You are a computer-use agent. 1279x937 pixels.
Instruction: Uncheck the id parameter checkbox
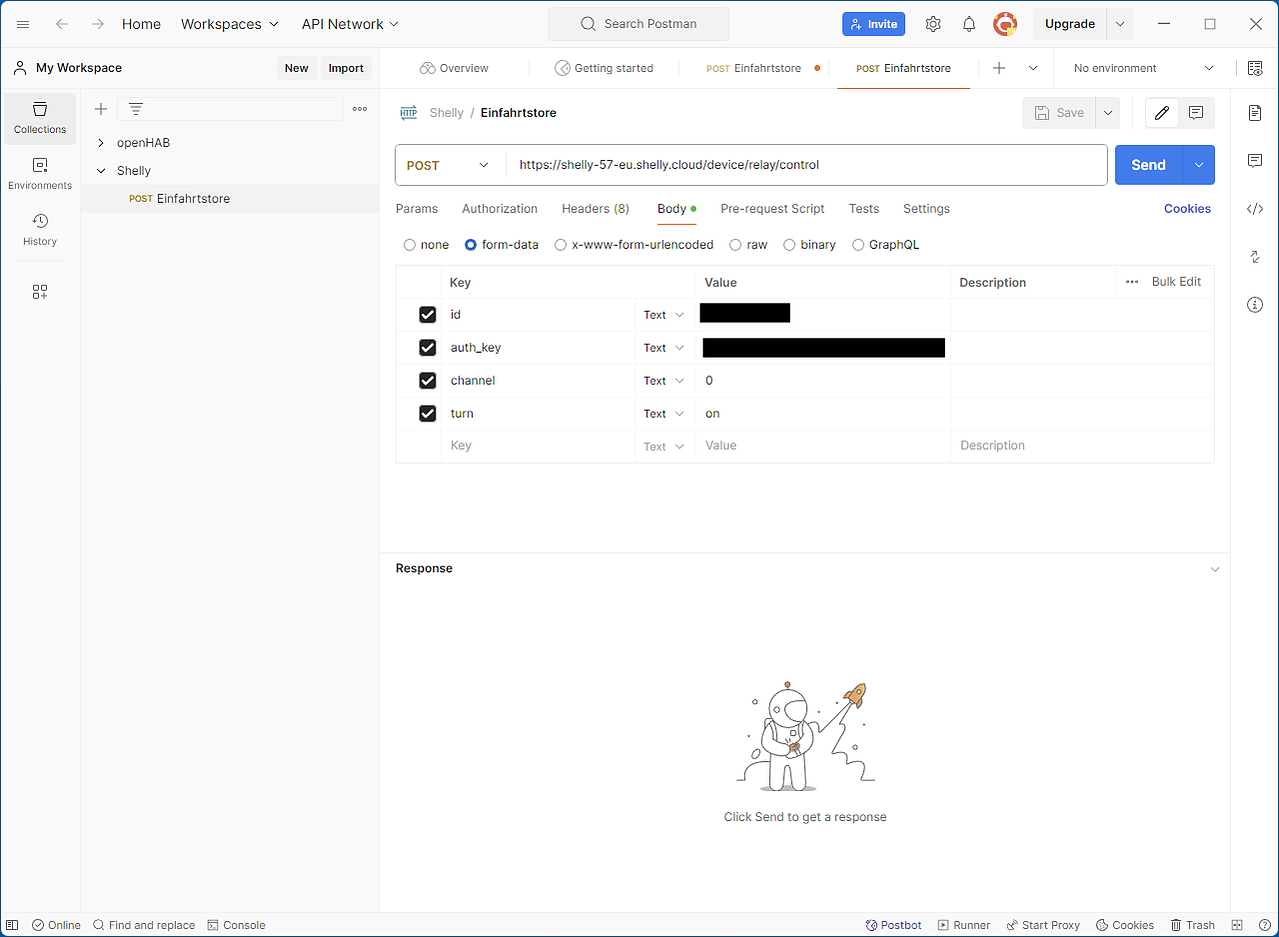428,315
